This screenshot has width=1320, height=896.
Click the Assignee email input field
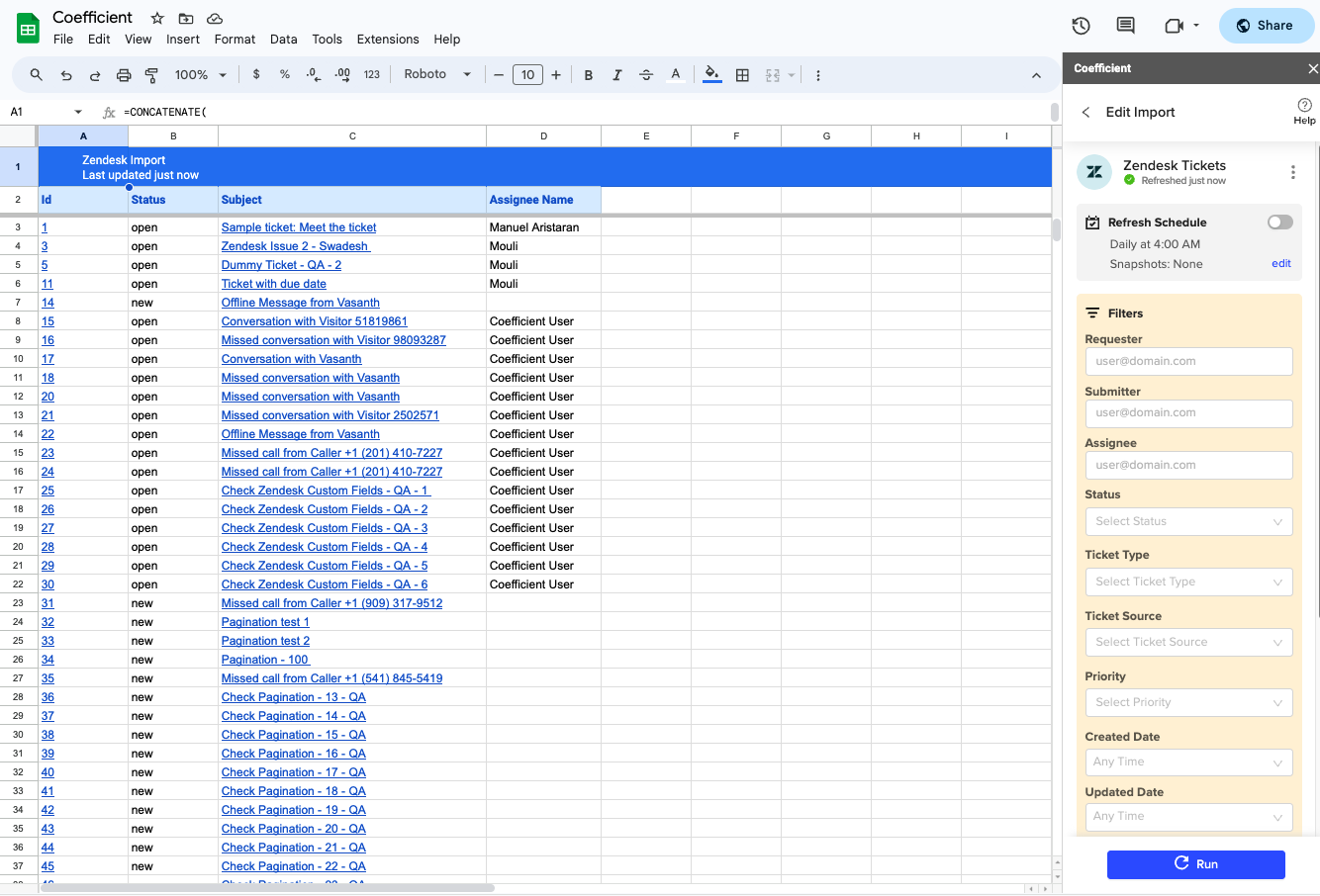tap(1188, 465)
